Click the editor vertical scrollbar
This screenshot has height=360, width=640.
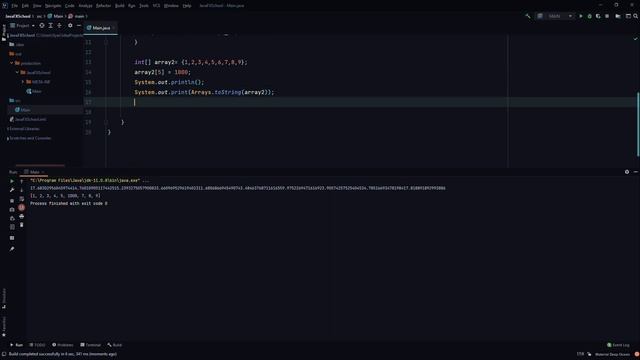click(x=638, y=124)
